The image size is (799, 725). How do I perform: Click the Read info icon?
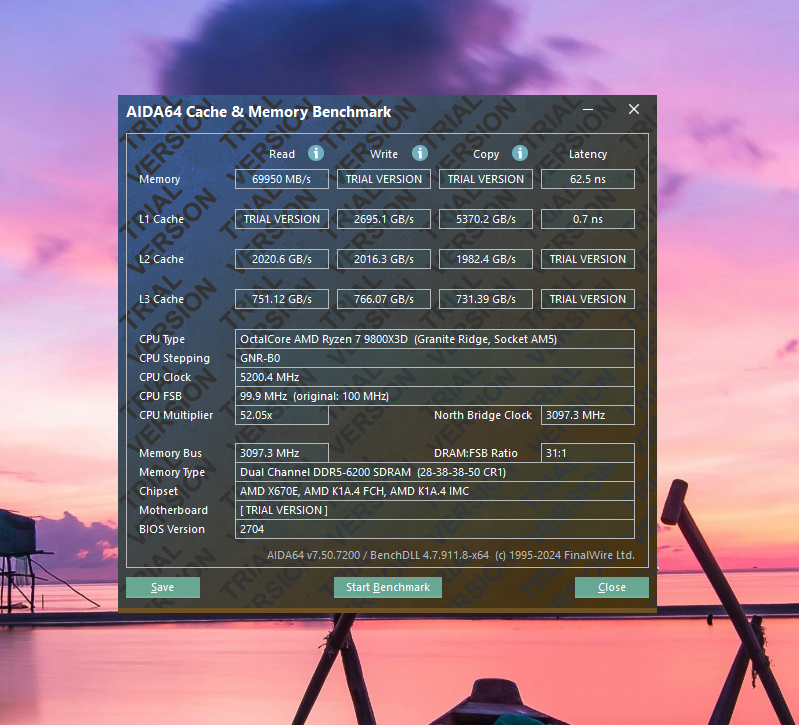click(316, 153)
